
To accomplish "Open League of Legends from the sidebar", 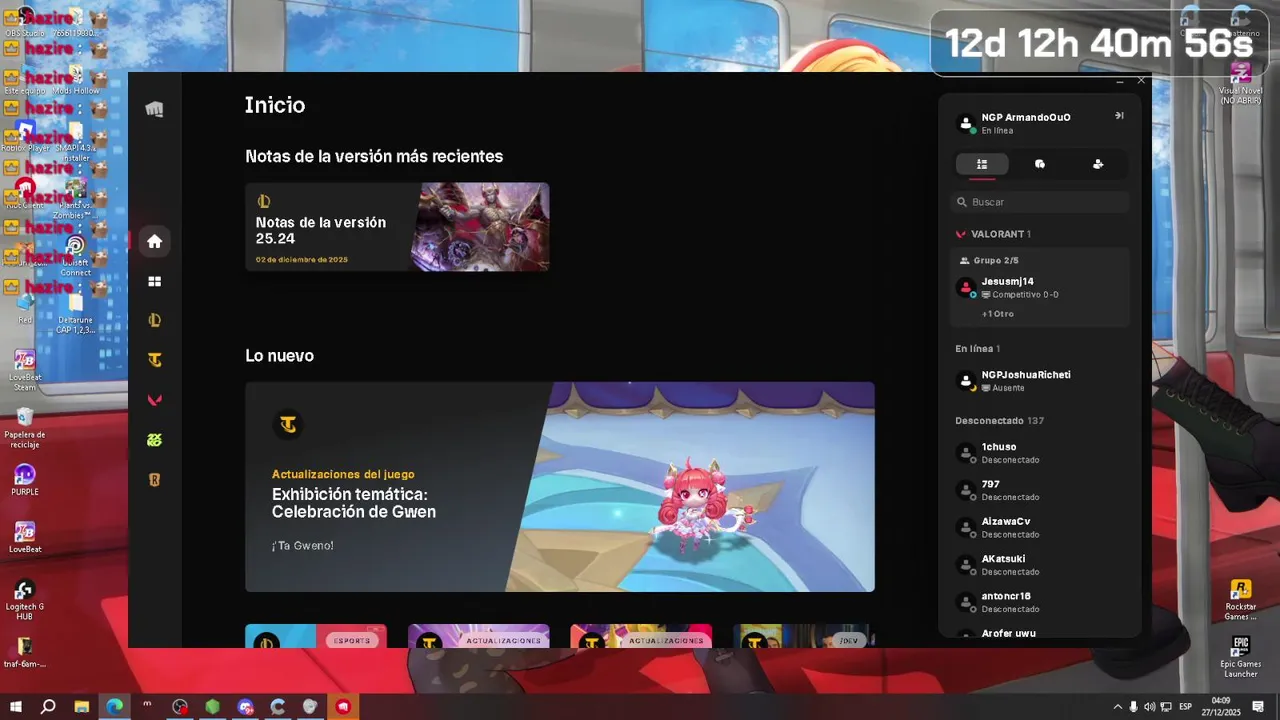I will pos(154,320).
